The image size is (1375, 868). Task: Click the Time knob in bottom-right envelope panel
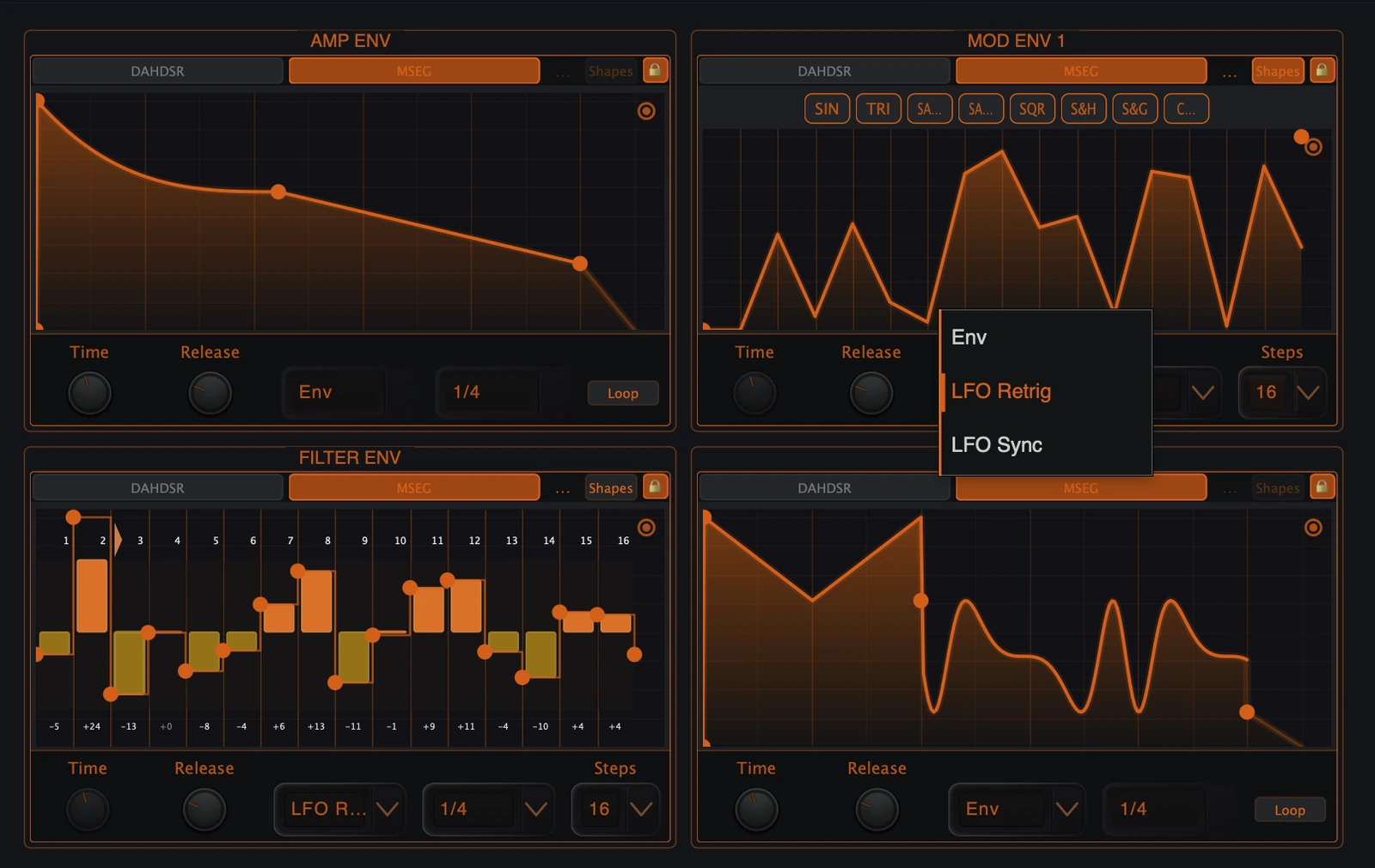[x=756, y=810]
